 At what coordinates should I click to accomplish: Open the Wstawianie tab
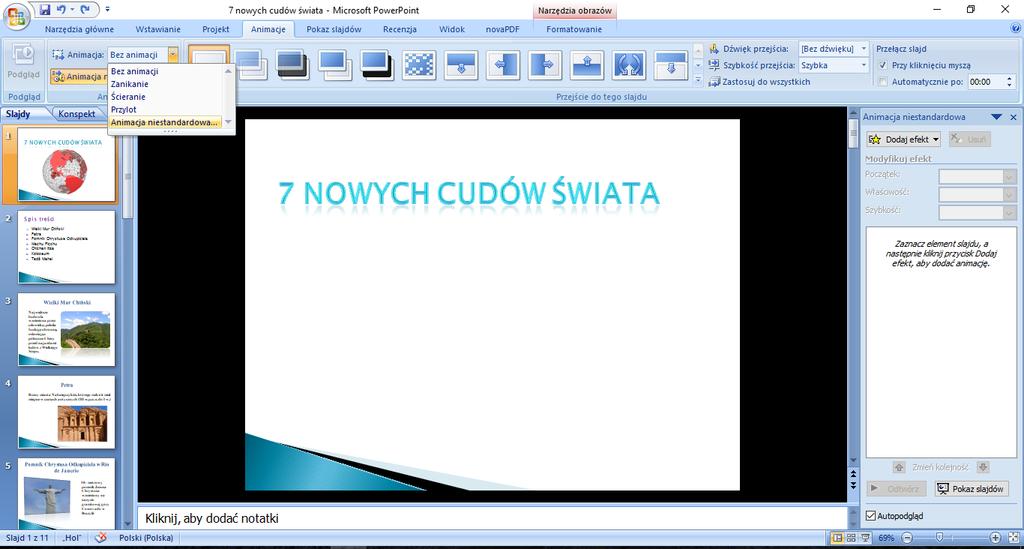click(158, 29)
